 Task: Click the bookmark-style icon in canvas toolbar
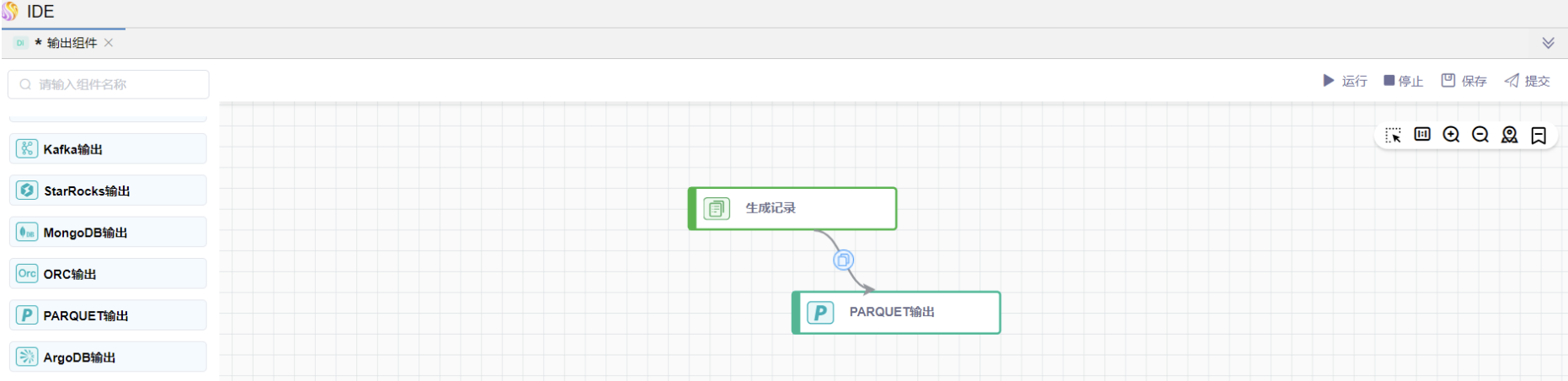click(1539, 136)
